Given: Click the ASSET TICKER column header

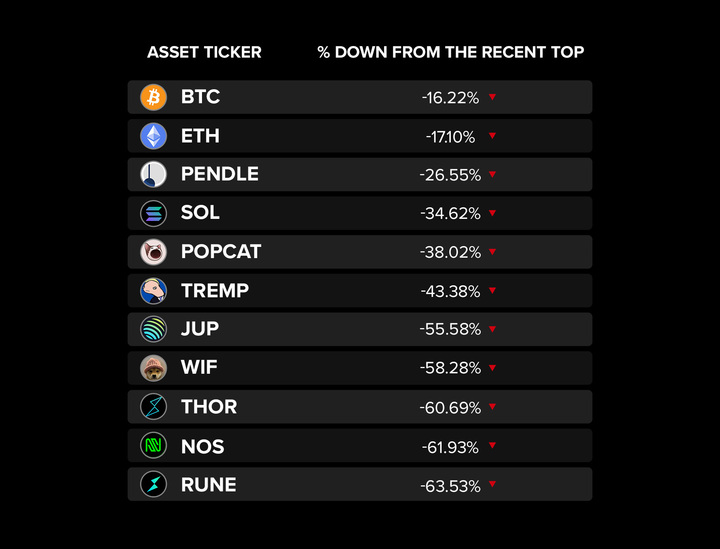Looking at the screenshot, I should click(x=204, y=52).
